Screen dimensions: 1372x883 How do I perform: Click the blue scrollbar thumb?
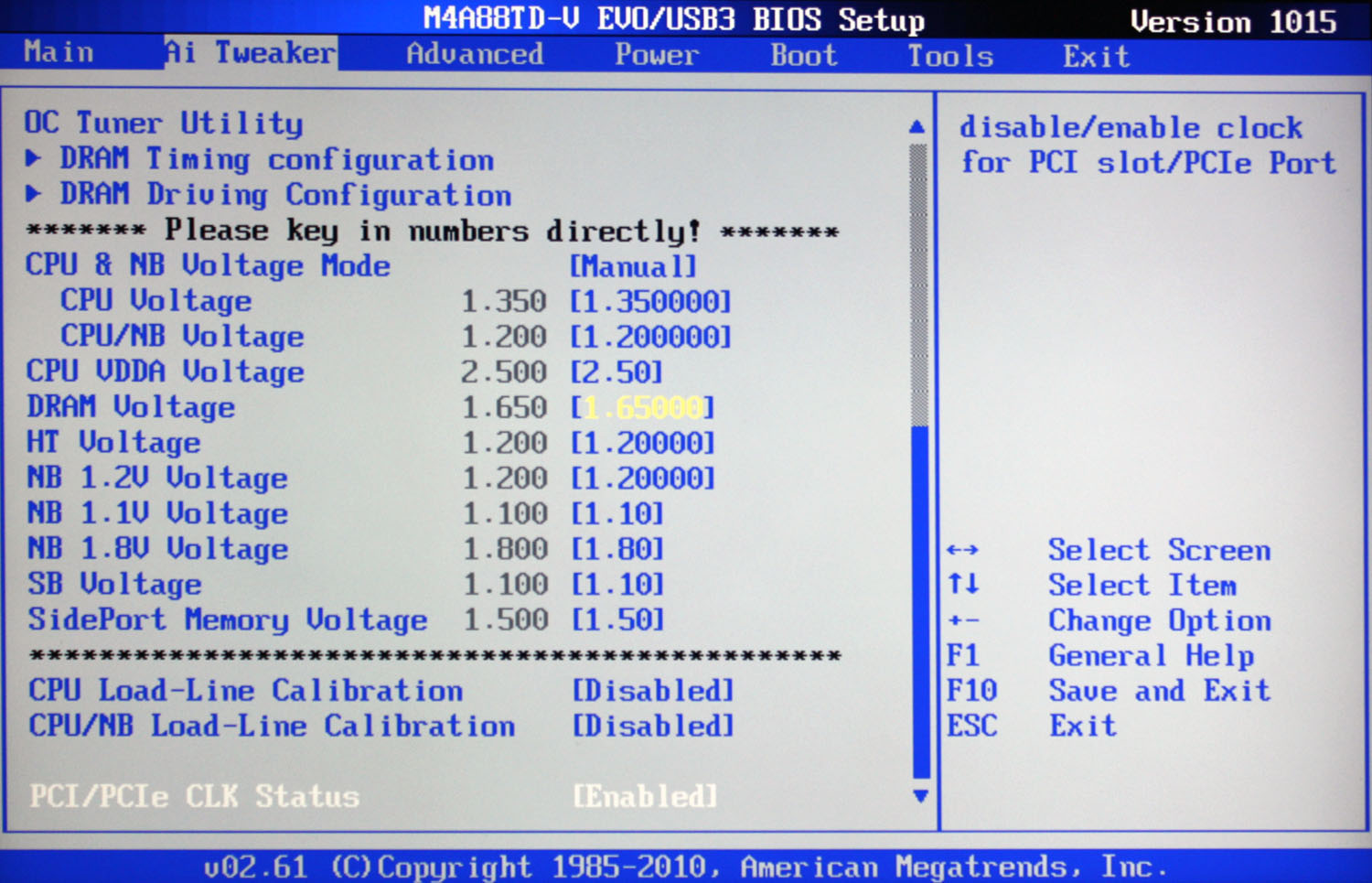click(921, 601)
